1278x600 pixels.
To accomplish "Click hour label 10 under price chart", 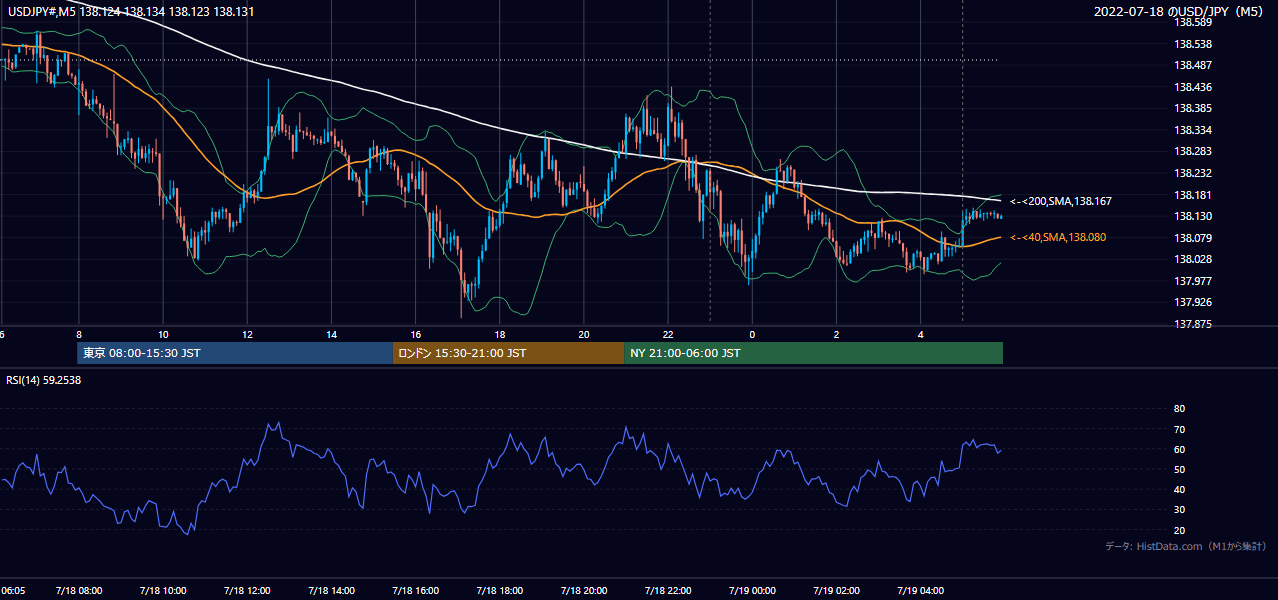I will pos(163,334).
